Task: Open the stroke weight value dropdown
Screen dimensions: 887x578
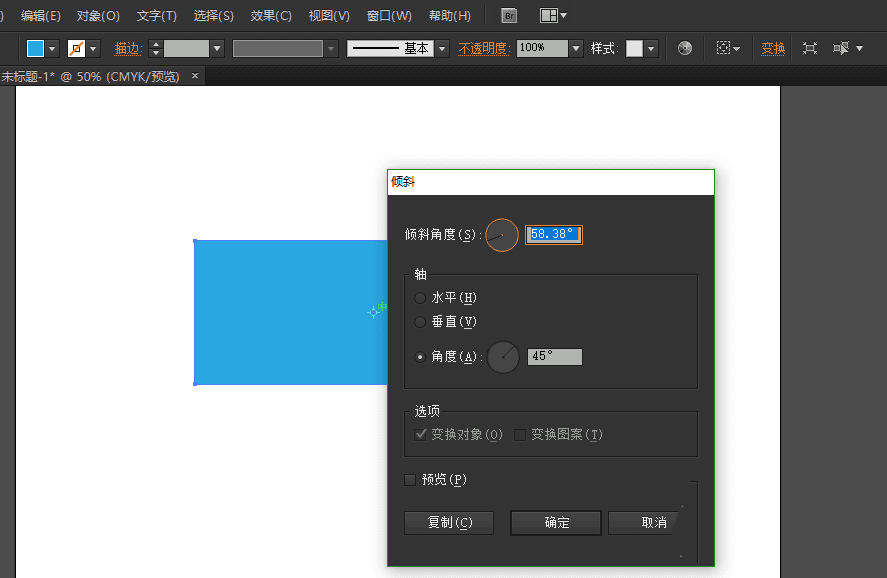Action: pos(217,49)
